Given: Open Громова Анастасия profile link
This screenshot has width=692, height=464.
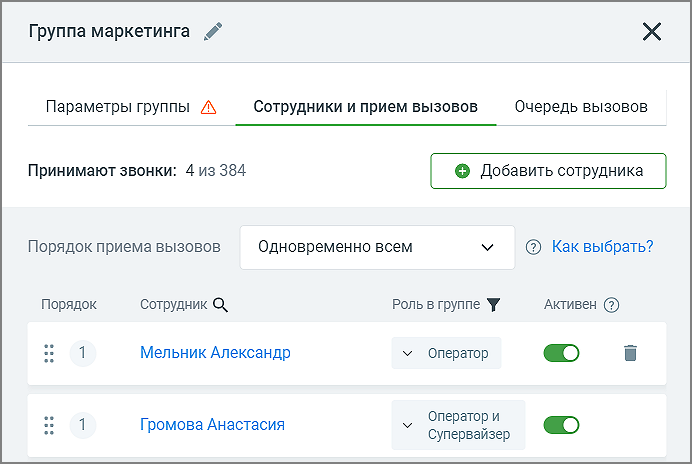Looking at the screenshot, I should (x=212, y=425).
